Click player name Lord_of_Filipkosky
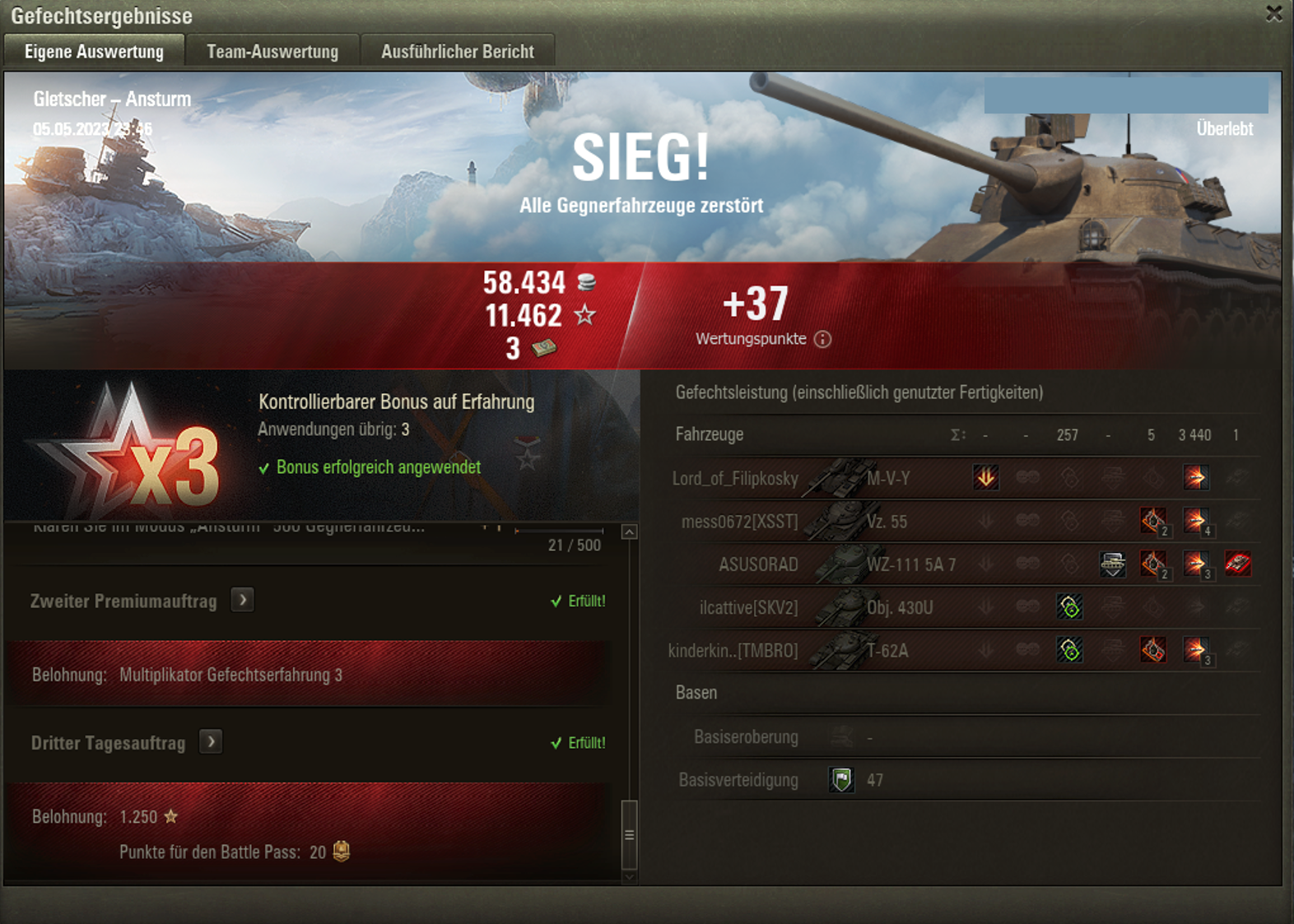 click(735, 478)
